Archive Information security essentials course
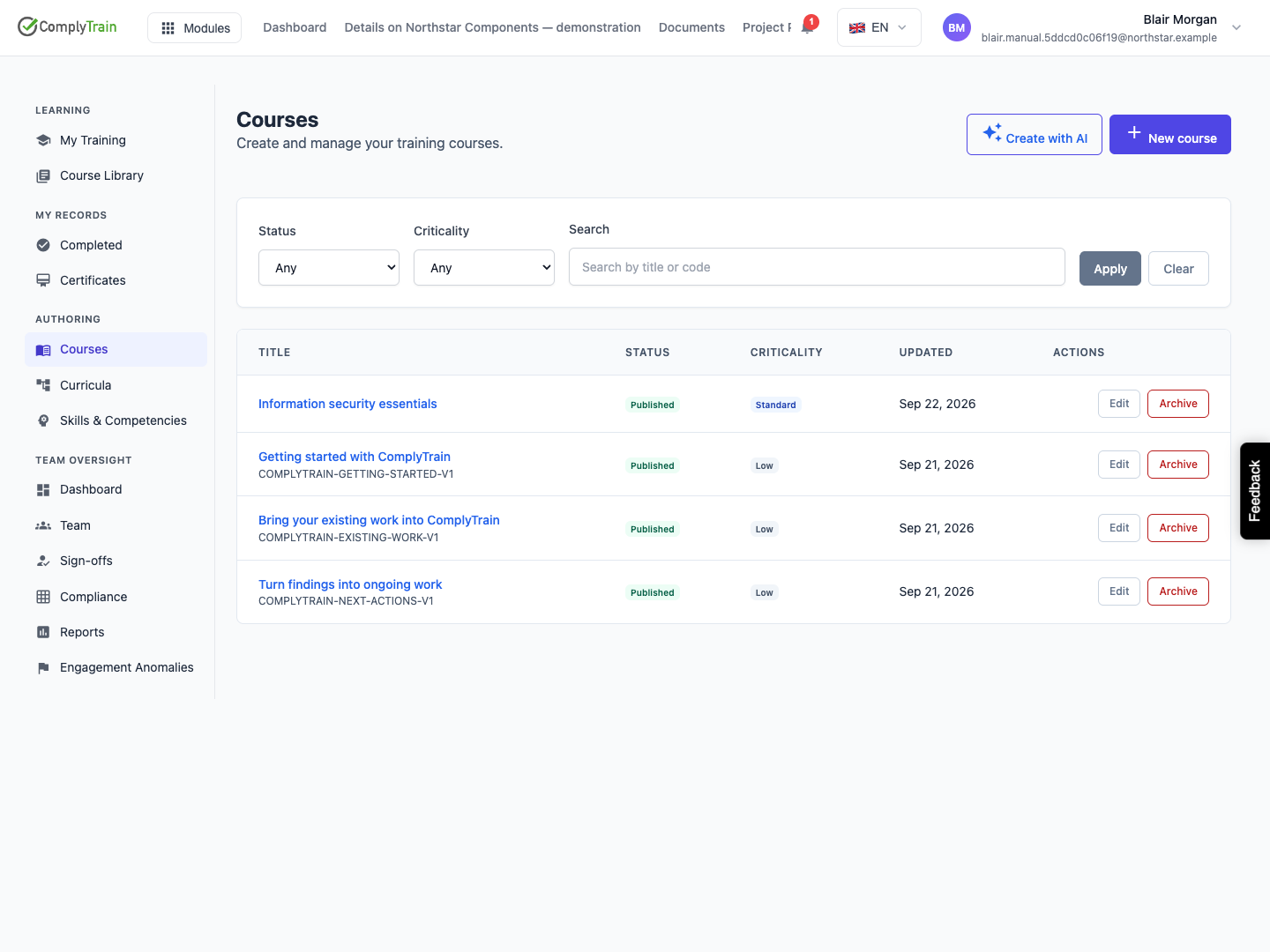Screen dimensions: 1270x952 tap(1178, 404)
